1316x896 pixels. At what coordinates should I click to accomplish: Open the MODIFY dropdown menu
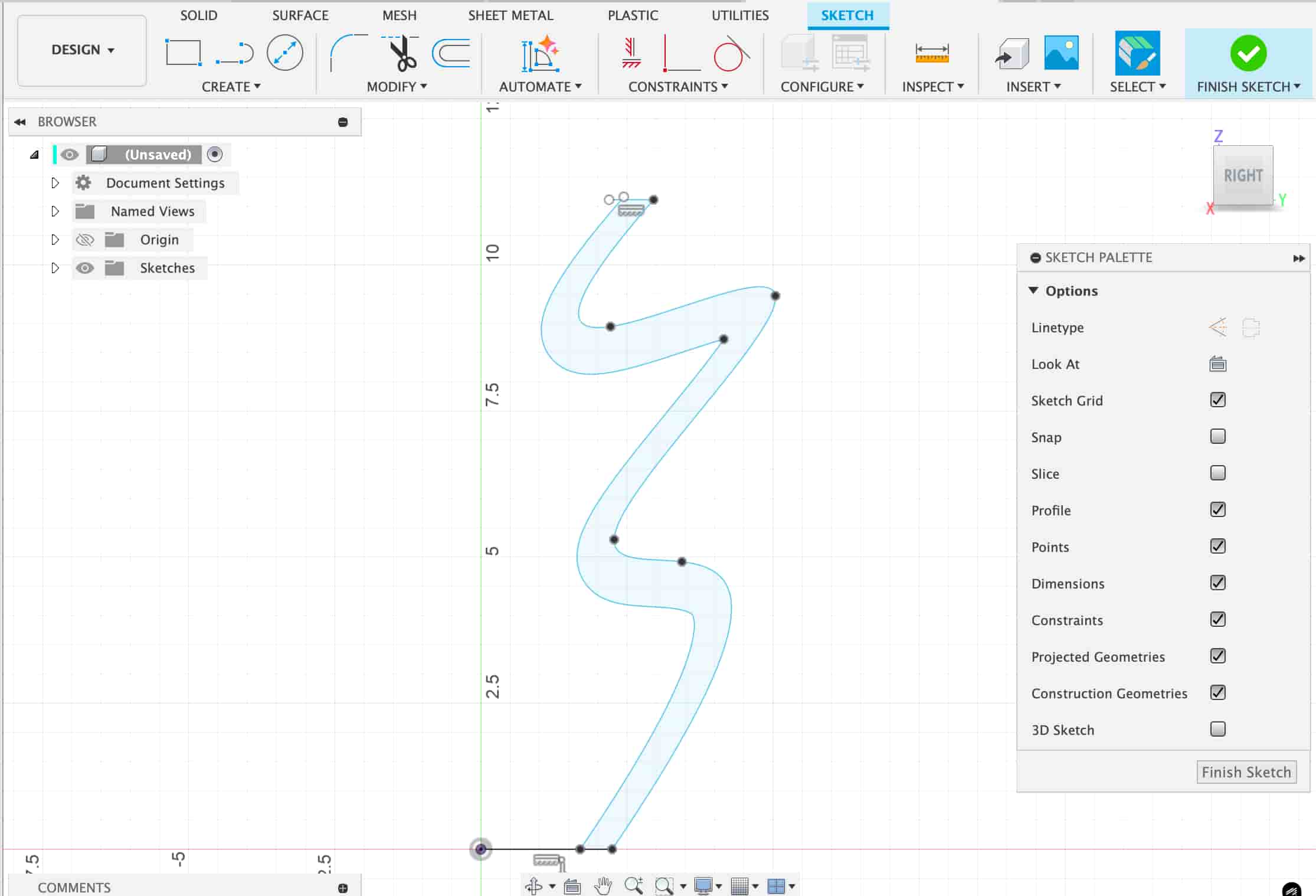(x=397, y=87)
